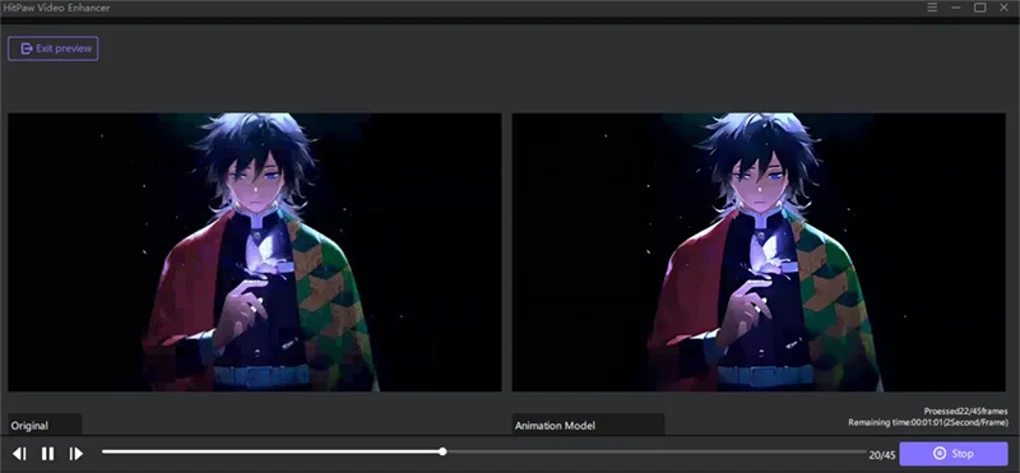1020x473 pixels.
Task: Maximize the HitPaw Video Enhancer window
Action: click(980, 7)
